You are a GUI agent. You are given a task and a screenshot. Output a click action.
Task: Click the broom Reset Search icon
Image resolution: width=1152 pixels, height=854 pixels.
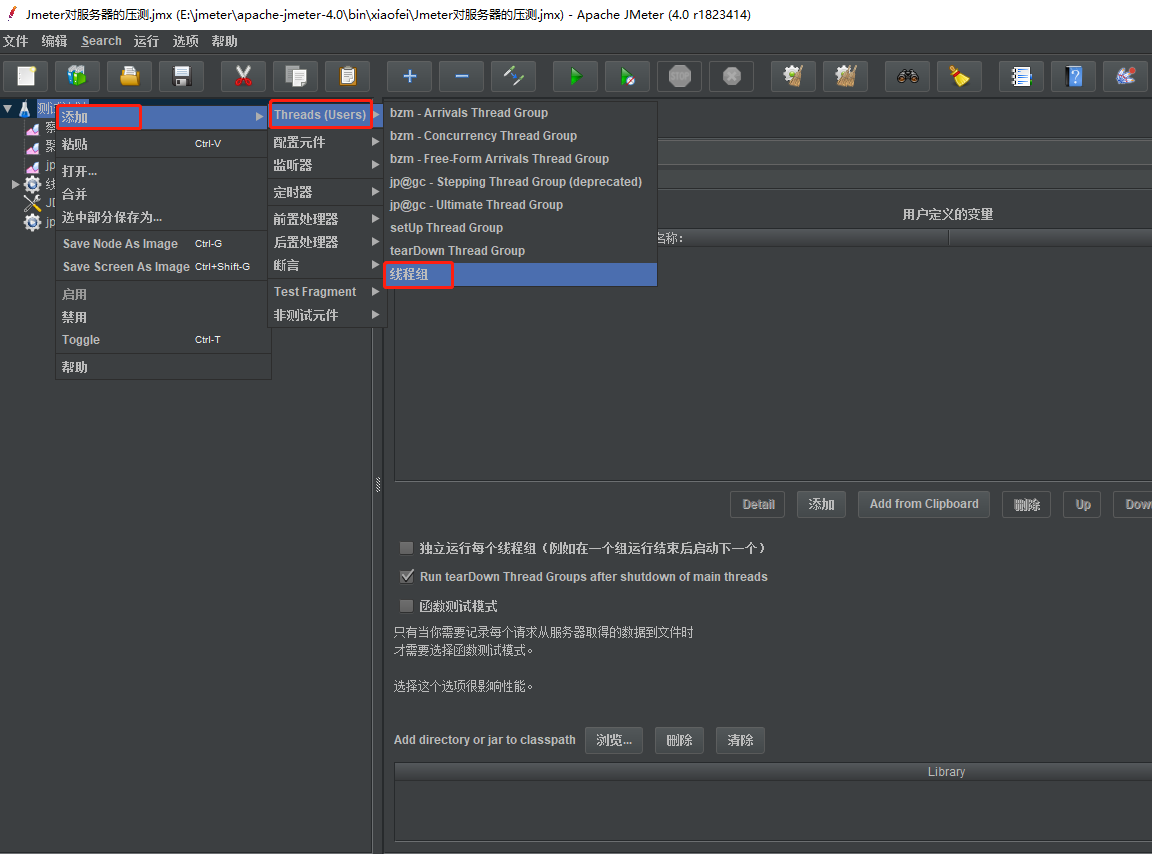[960, 76]
